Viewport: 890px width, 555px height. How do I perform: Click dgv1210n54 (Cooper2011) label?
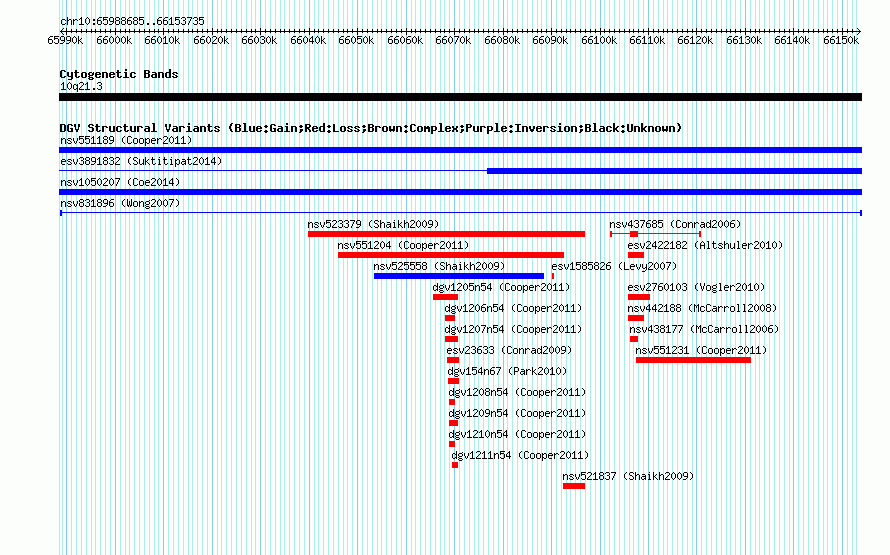pos(517,434)
